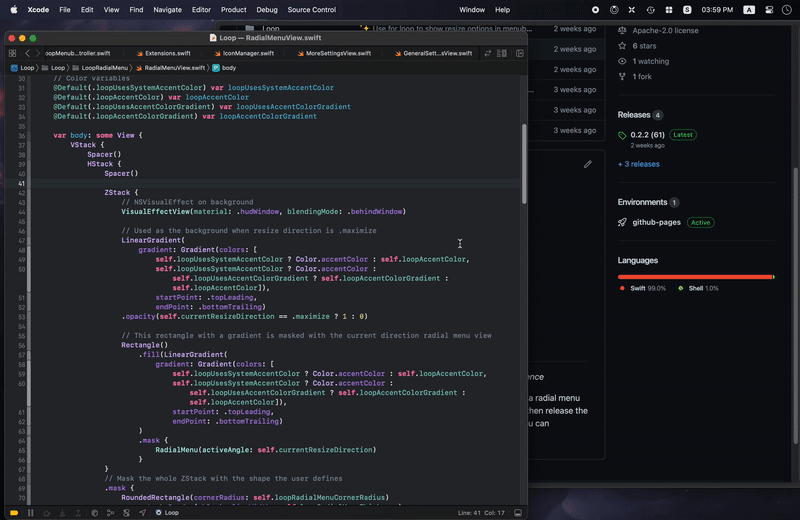Go forward with the right chevron arrow
Screen dimensions: 800x520
click(x=37, y=53)
